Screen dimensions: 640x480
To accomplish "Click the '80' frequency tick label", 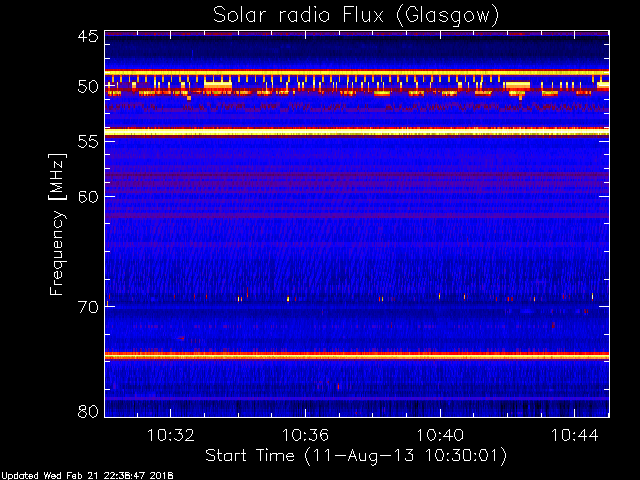I will coord(88,411).
